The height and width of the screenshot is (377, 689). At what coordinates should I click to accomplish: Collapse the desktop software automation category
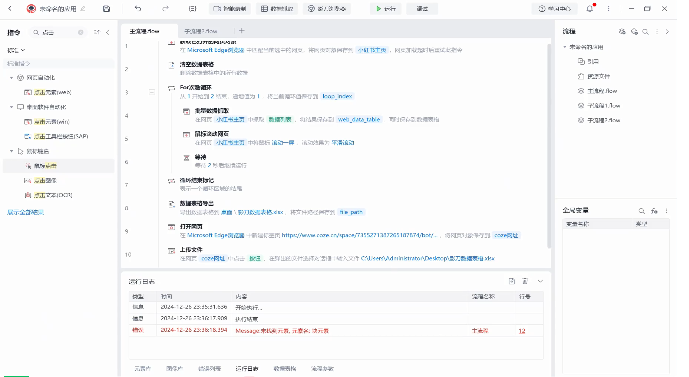[11, 107]
